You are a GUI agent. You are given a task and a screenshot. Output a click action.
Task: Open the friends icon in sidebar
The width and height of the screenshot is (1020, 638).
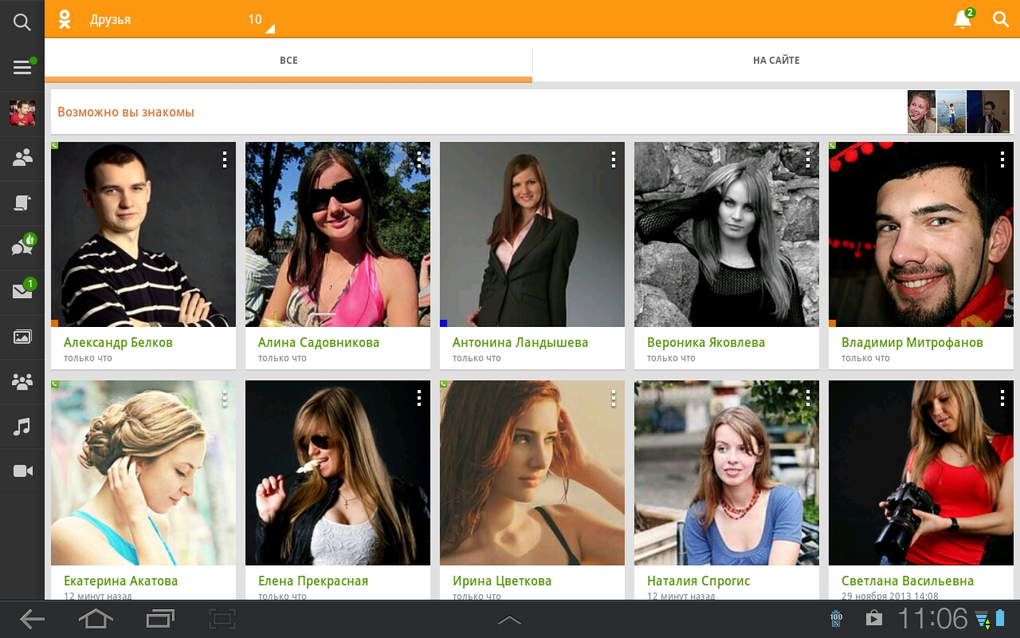(22, 157)
